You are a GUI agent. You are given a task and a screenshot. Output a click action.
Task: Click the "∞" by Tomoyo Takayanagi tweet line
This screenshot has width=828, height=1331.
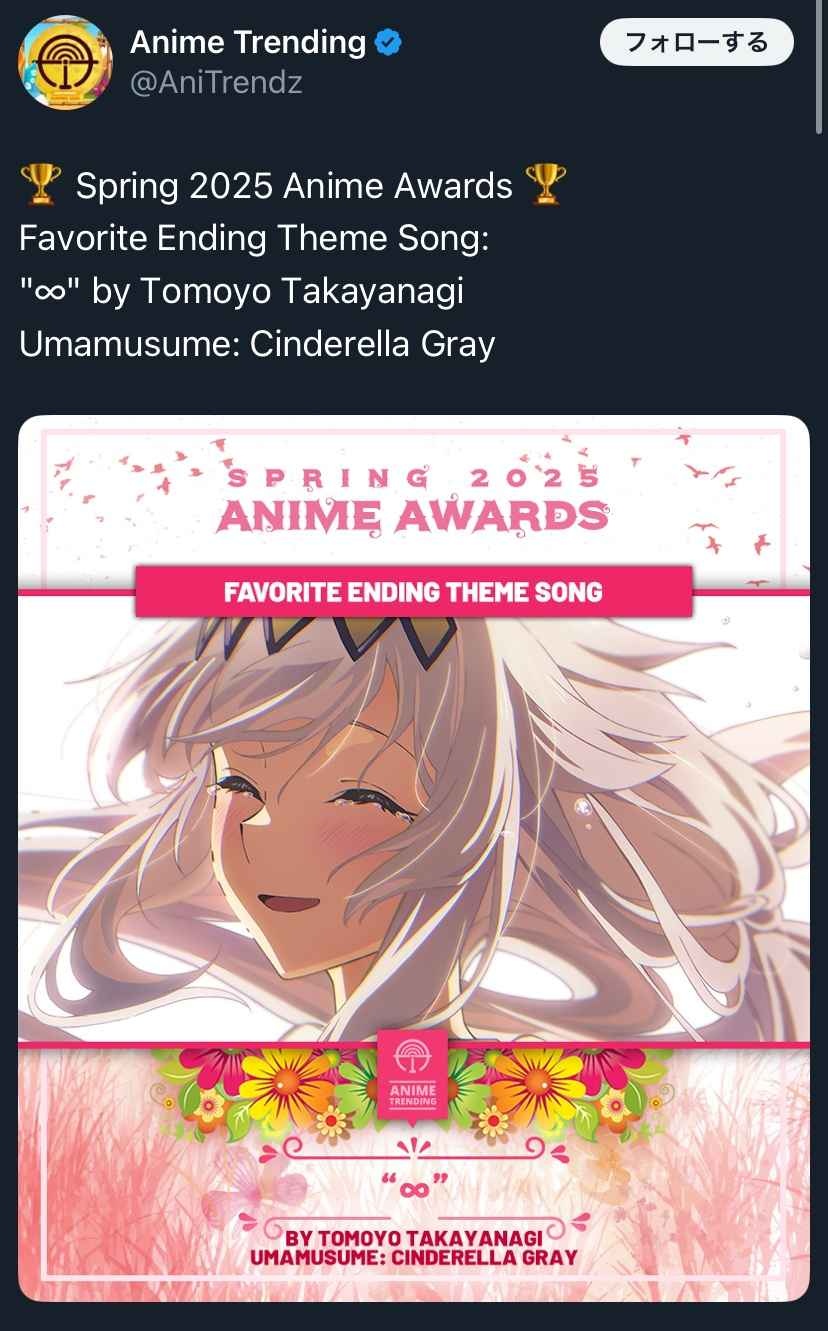(241, 291)
